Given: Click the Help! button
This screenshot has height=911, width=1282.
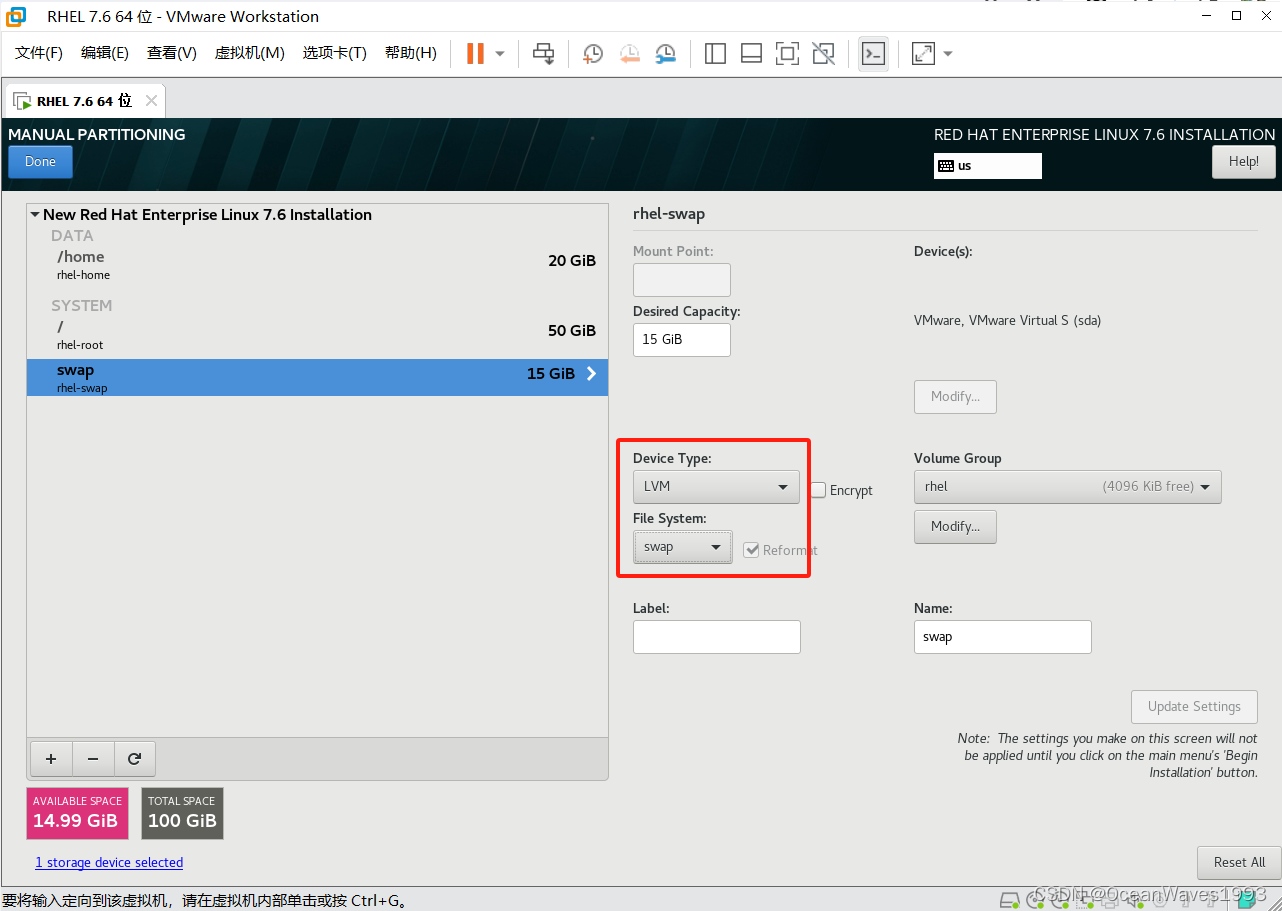Looking at the screenshot, I should coord(1244,162).
